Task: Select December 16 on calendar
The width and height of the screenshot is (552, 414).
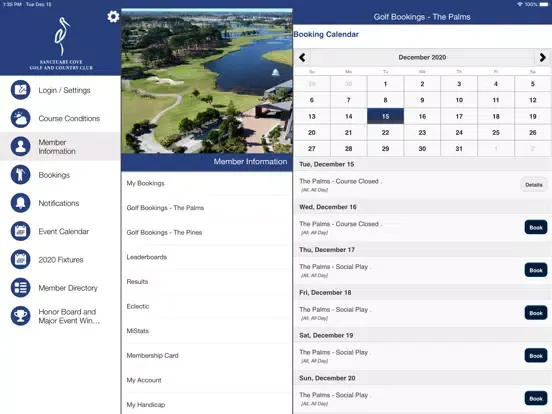Action: click(422, 116)
